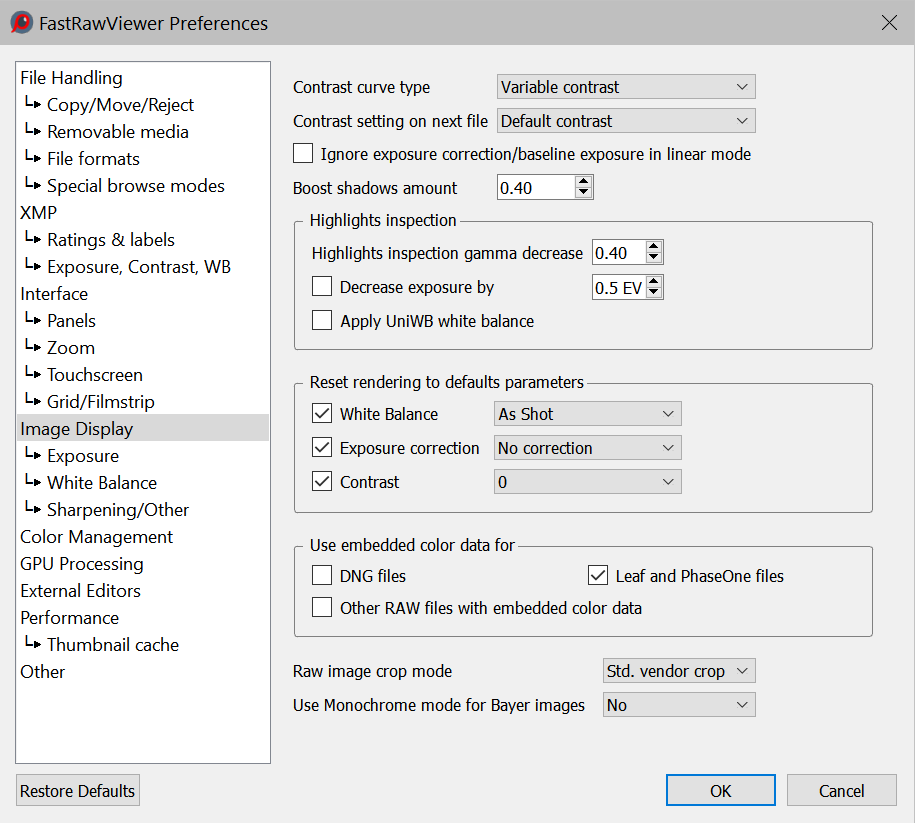This screenshot has width=915, height=823.
Task: Increase highlights inspection gamma decrease value
Action: [654, 248]
